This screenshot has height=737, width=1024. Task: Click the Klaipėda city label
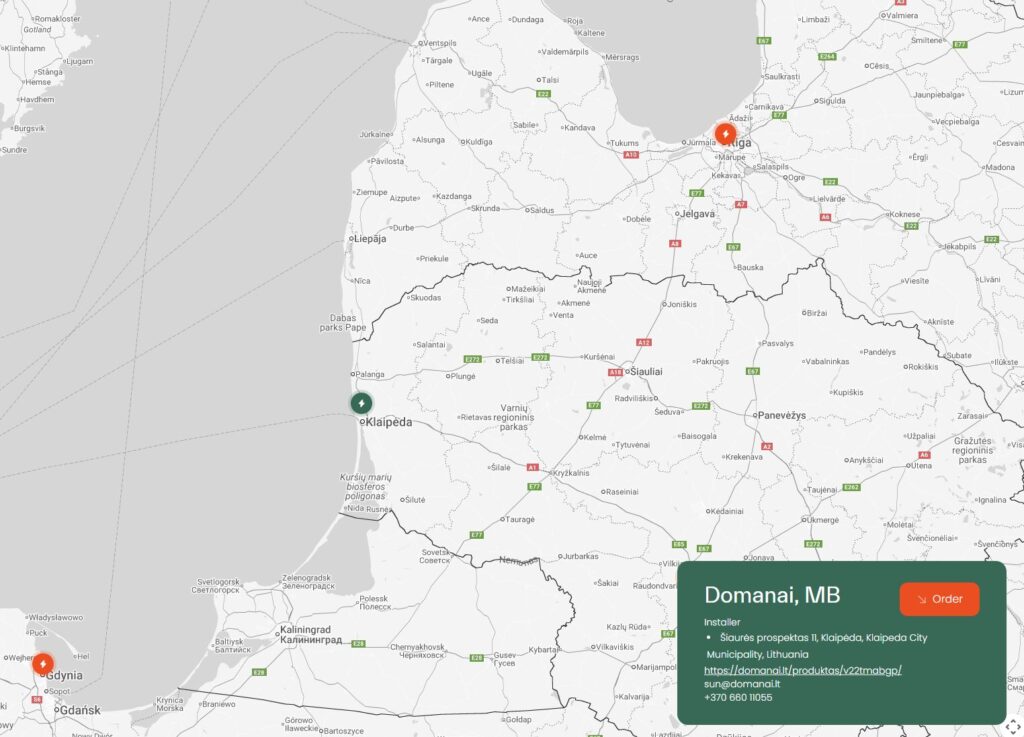[x=389, y=422]
